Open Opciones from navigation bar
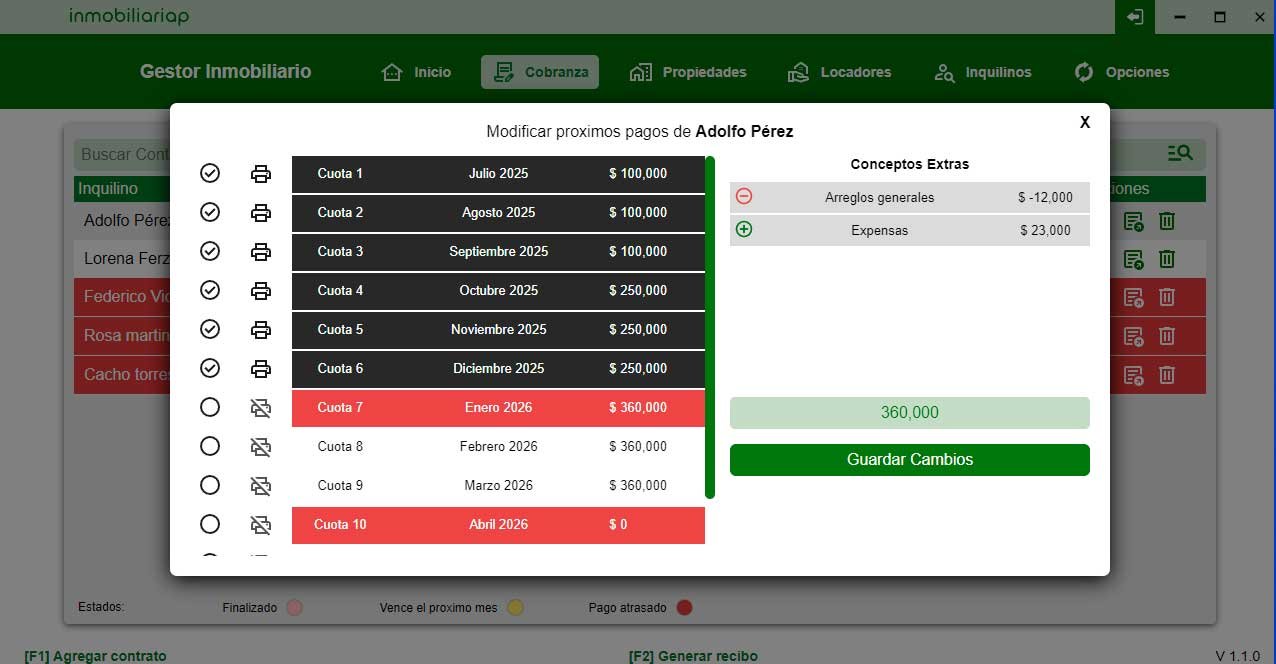 click(x=1121, y=72)
